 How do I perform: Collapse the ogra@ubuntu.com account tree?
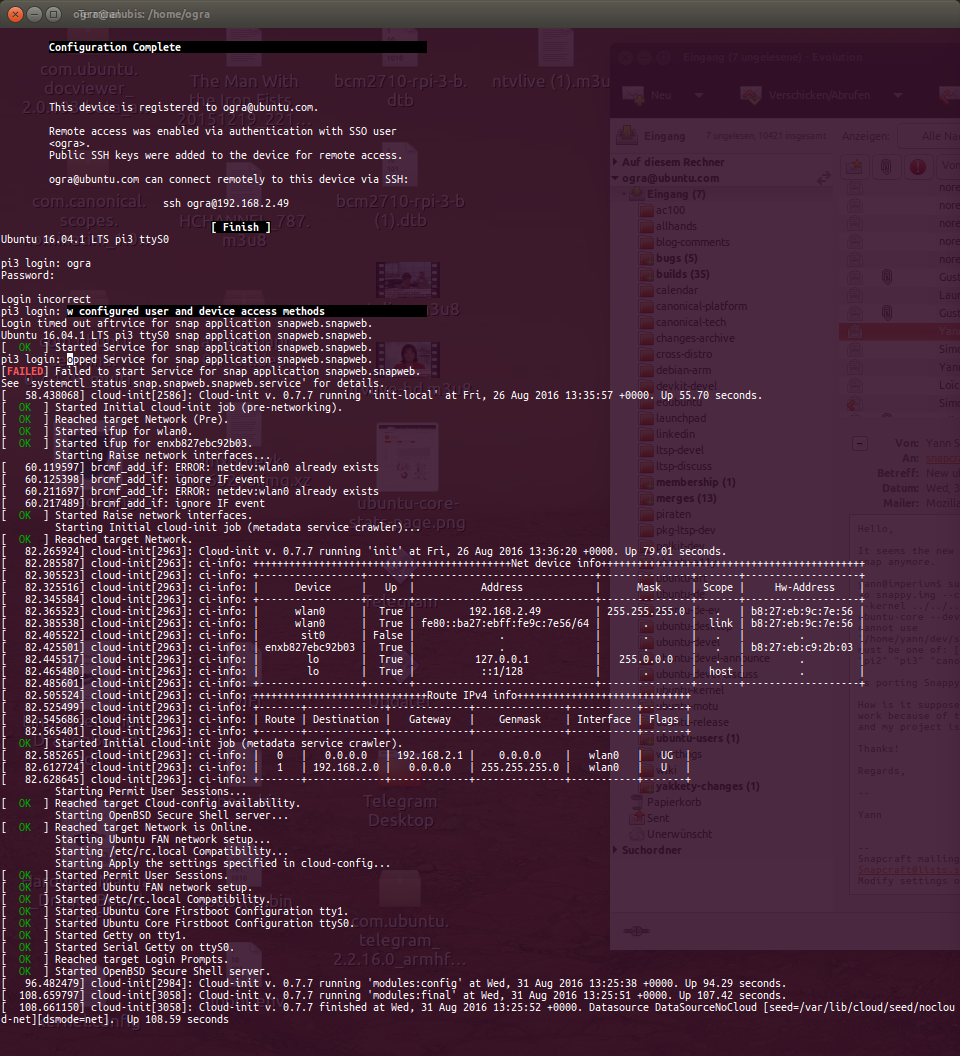[616, 178]
